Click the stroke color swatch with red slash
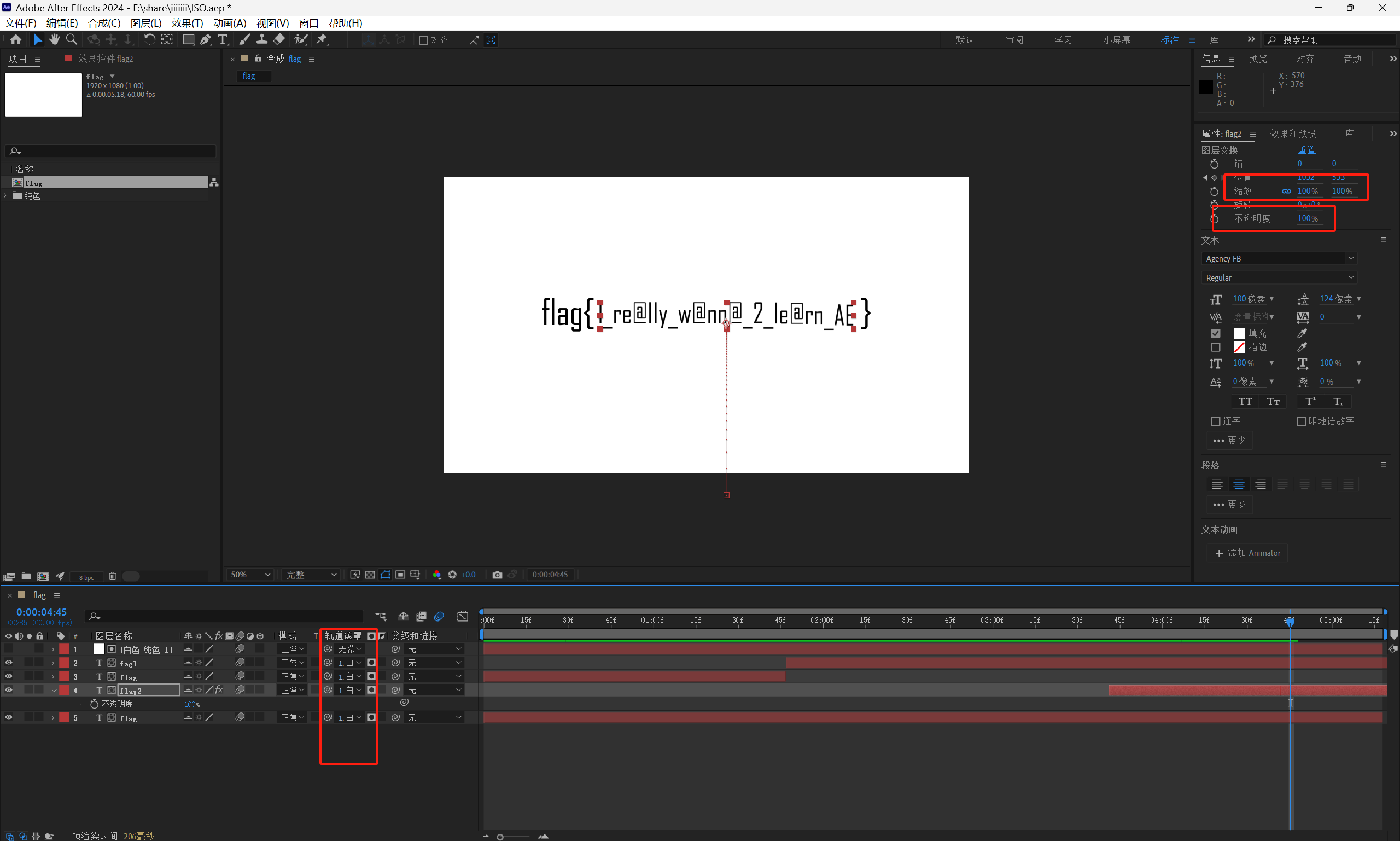 click(x=1239, y=347)
